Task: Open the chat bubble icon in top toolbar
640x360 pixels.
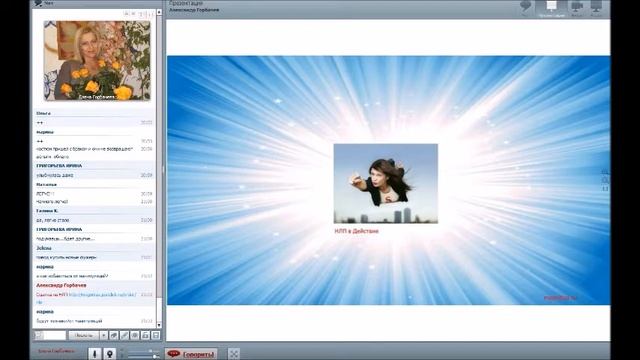Action: click(526, 7)
